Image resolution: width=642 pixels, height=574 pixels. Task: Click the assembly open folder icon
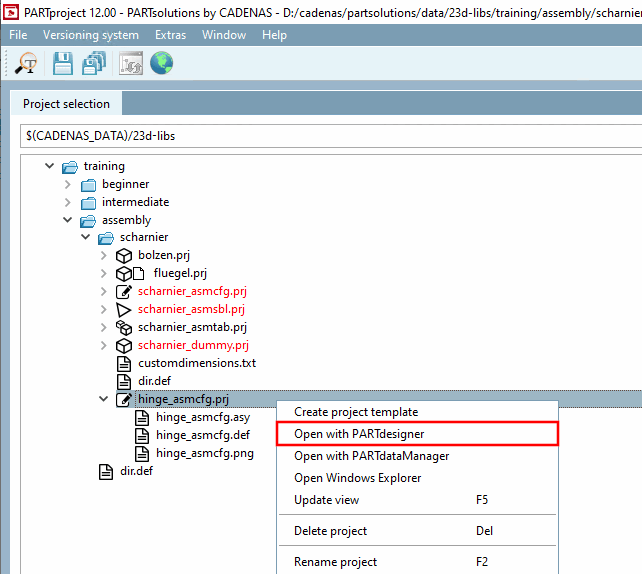click(88, 221)
